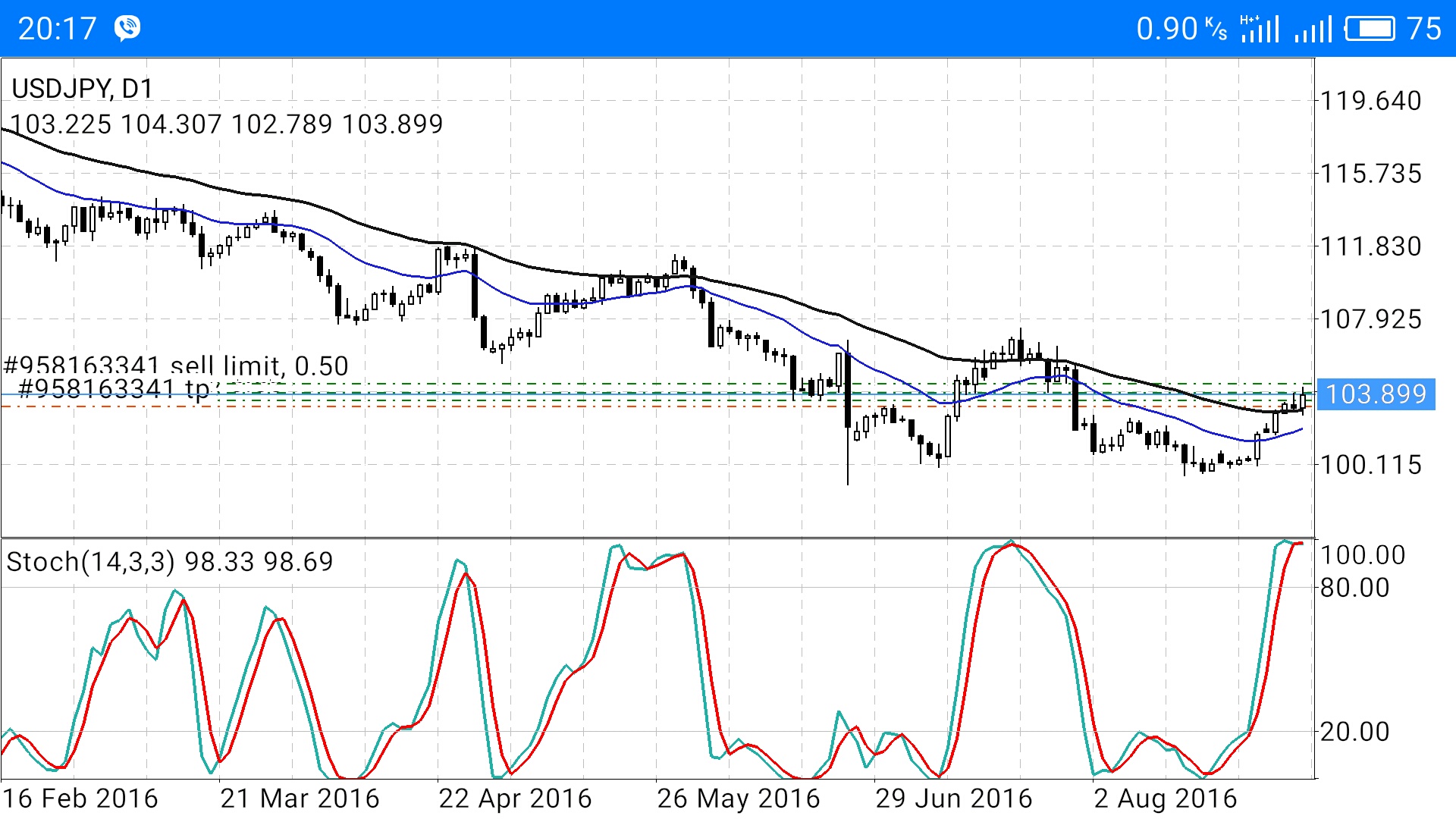
Task: Tap the Viber notification icon in status bar
Action: point(127,29)
